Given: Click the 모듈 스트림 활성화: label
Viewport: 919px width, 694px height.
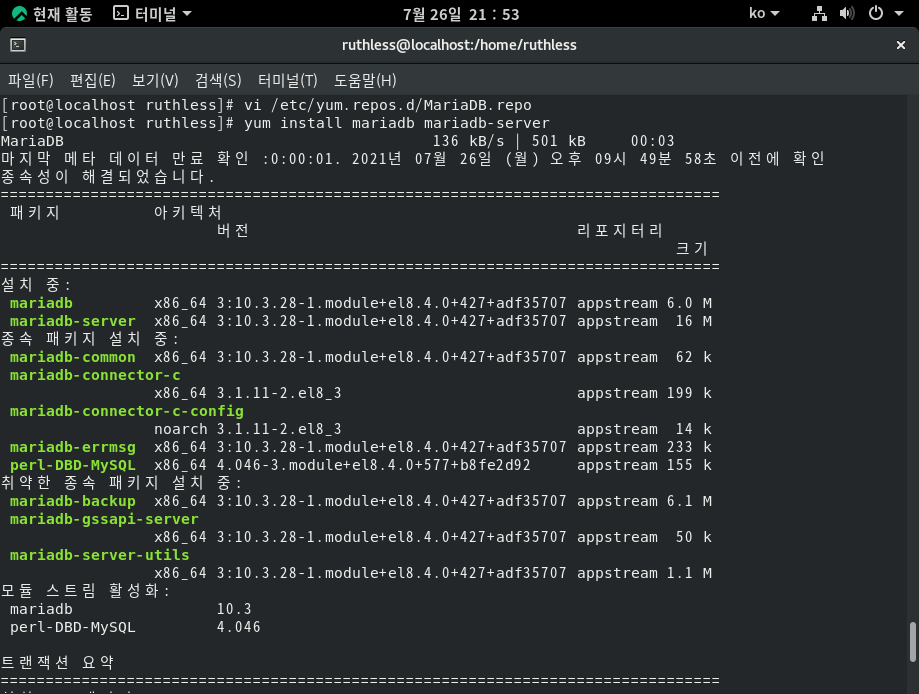Looking at the screenshot, I should [86, 591].
